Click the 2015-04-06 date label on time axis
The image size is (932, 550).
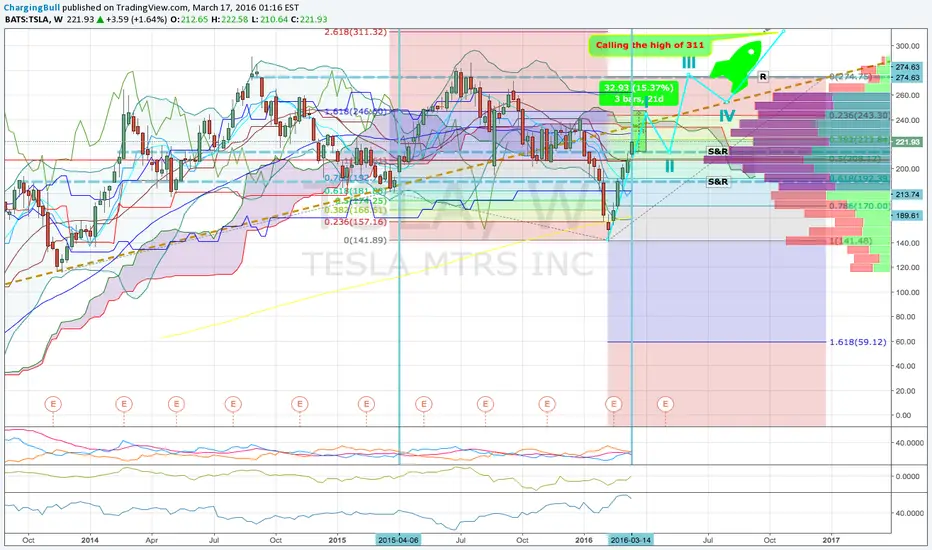pos(398,540)
